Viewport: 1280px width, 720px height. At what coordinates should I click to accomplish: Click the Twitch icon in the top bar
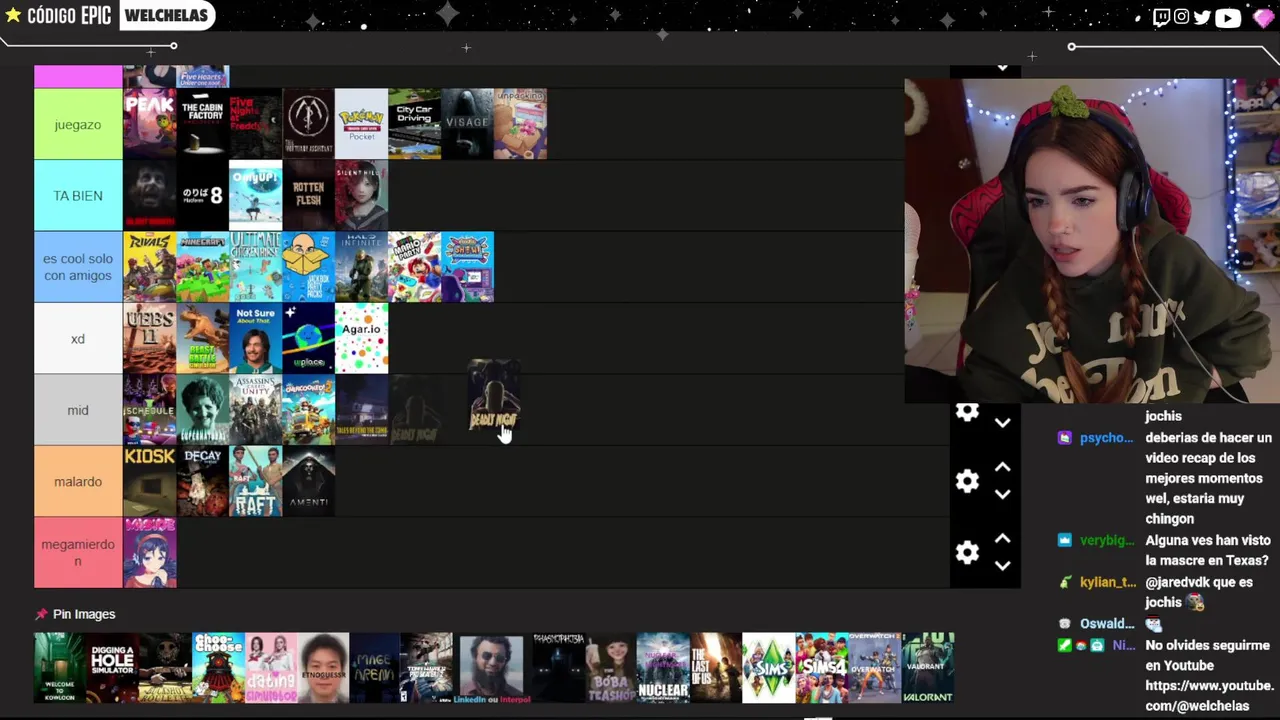(1161, 16)
